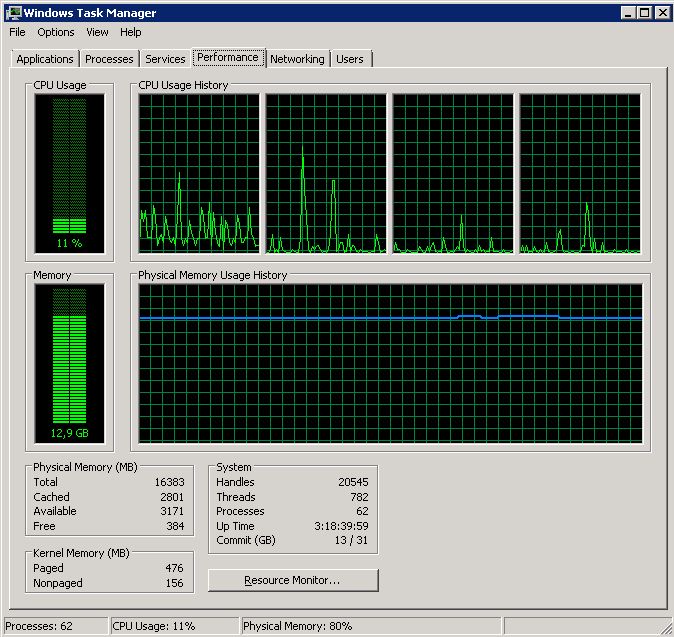Switch to the Services tab
The width and height of the screenshot is (674, 637).
[165, 59]
